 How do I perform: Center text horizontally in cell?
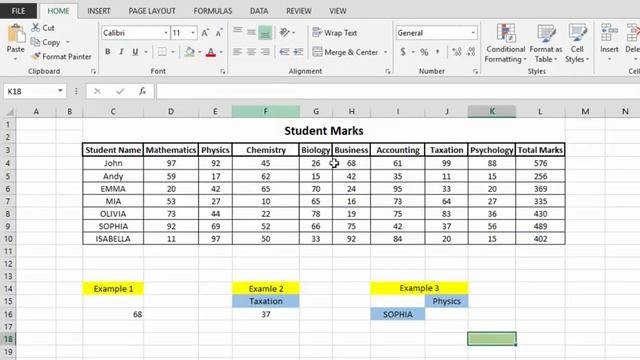tap(251, 52)
